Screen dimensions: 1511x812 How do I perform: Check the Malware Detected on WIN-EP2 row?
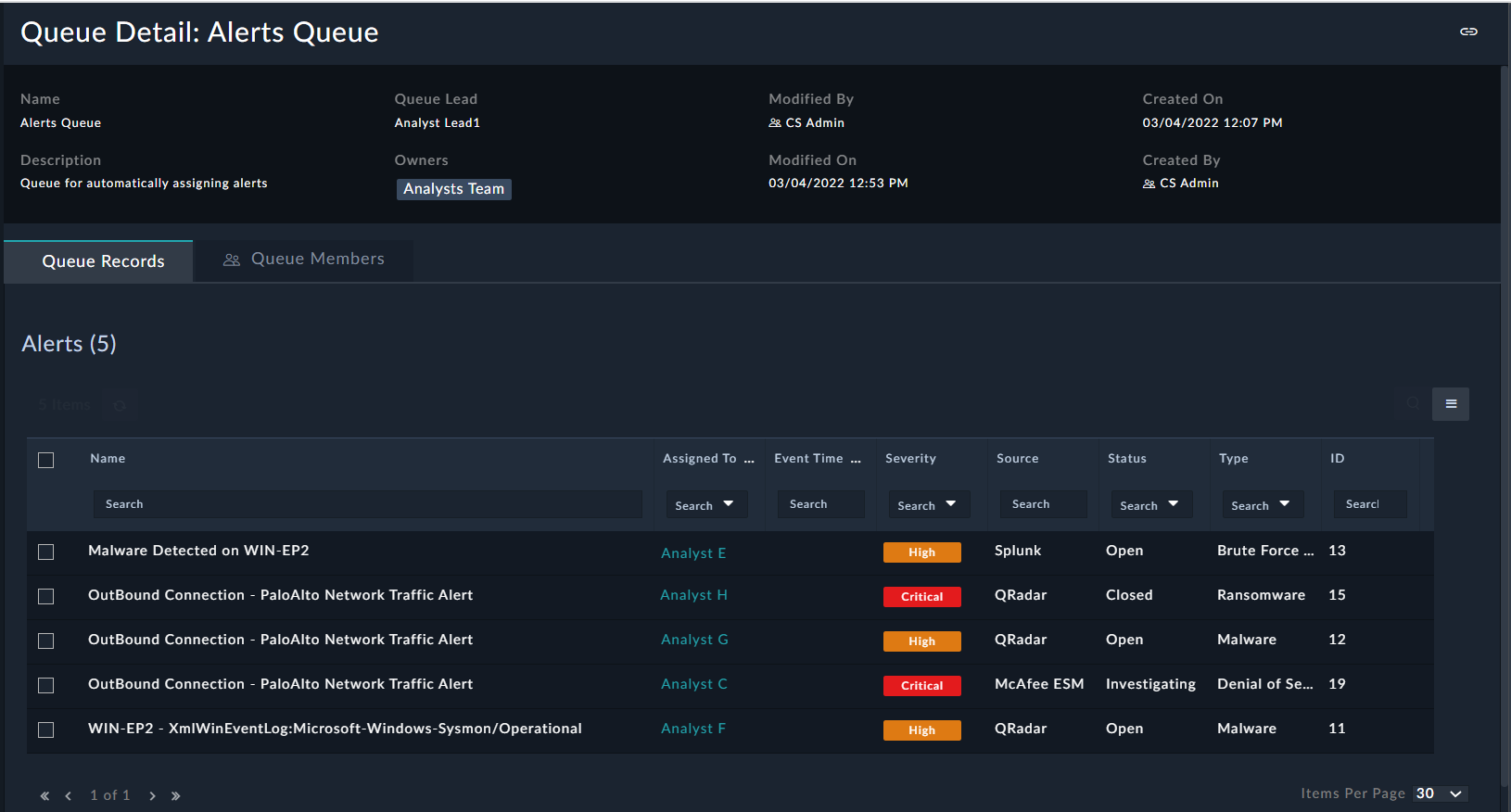(46, 552)
